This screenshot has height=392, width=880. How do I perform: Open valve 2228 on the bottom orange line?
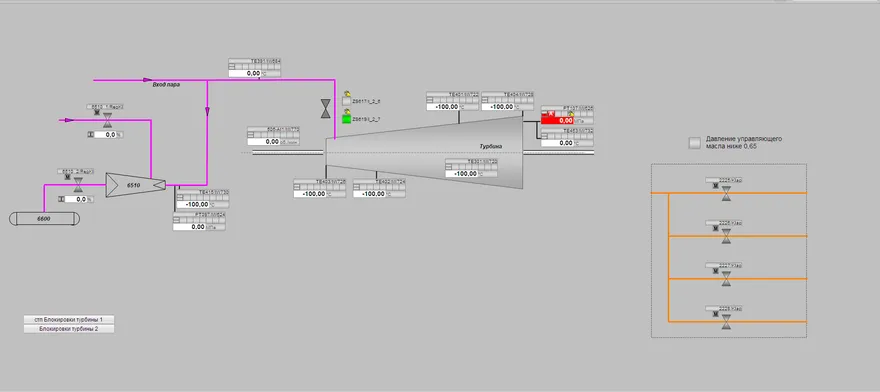[726, 321]
